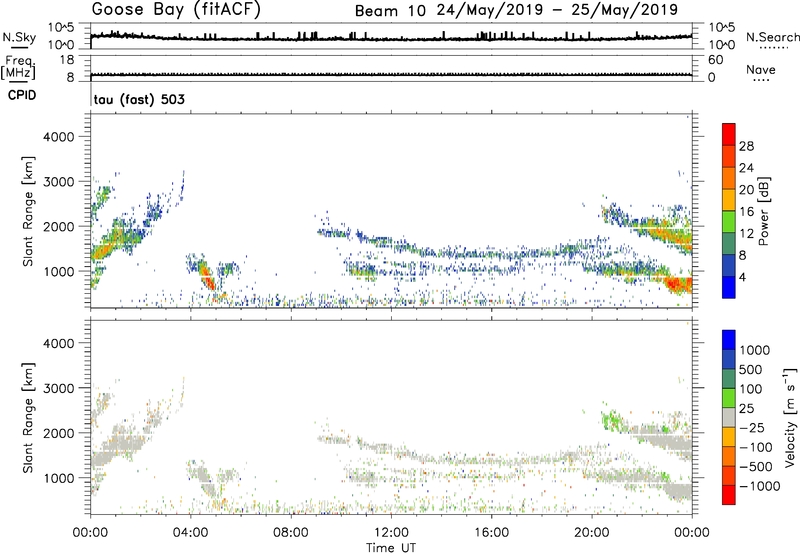Click the "500" label on the Velocity scale
The width and height of the screenshot is (800, 554).
click(x=751, y=370)
